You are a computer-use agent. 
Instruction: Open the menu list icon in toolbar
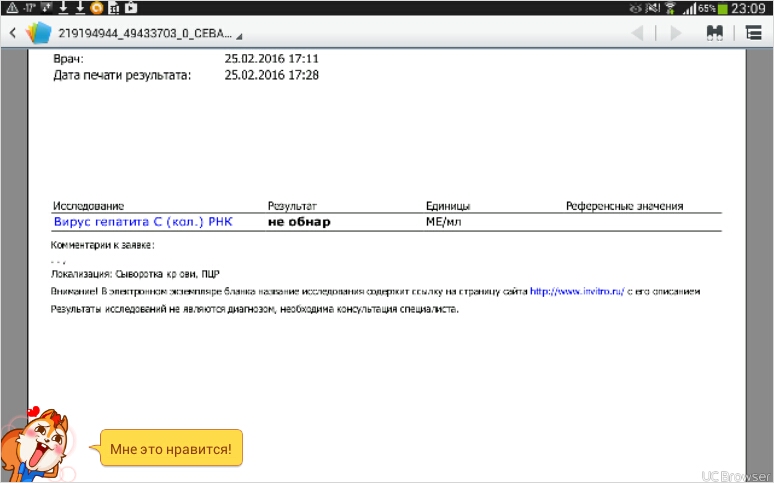753,33
